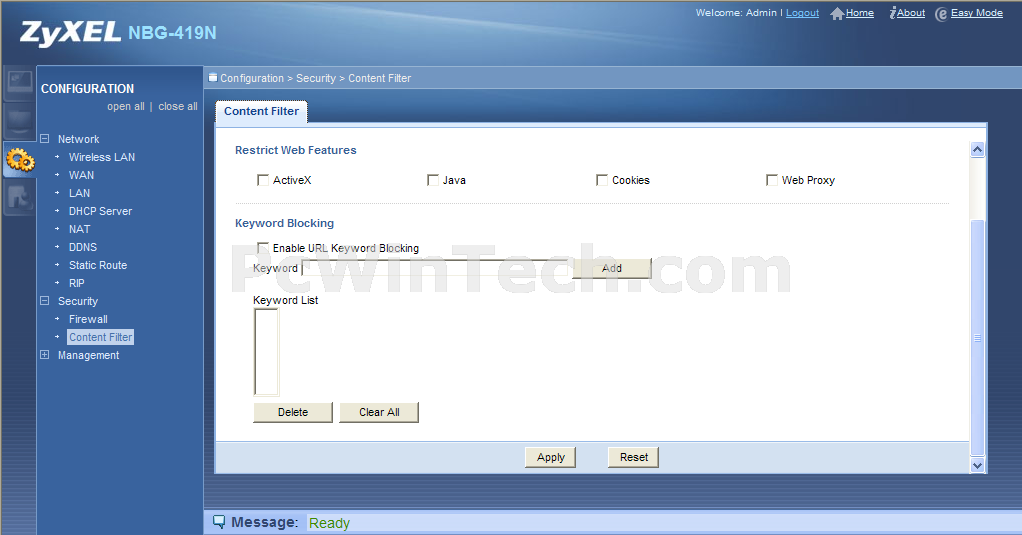The height and width of the screenshot is (535, 1022).
Task: Open the About link
Action: (911, 13)
